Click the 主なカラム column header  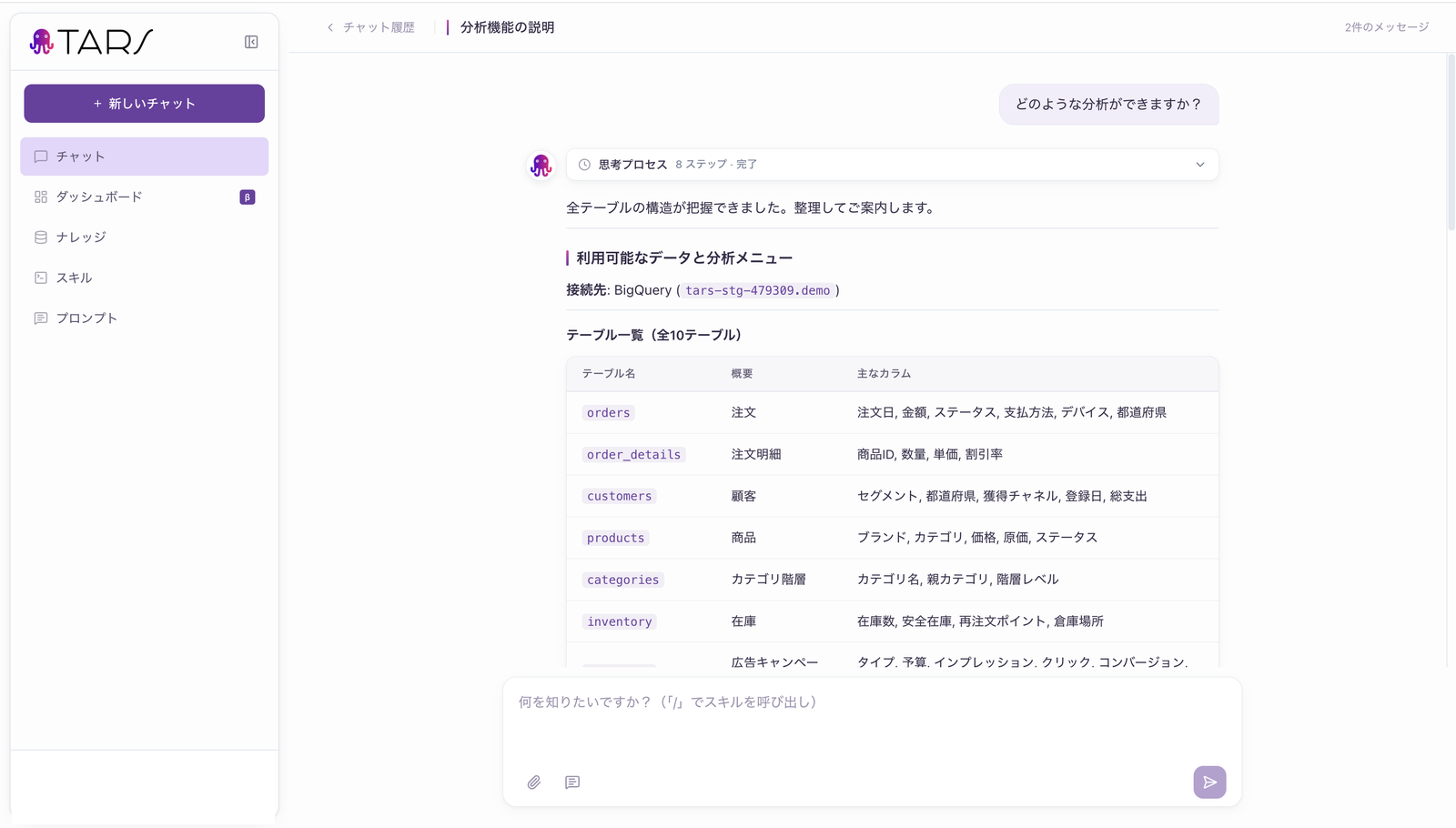coord(884,374)
